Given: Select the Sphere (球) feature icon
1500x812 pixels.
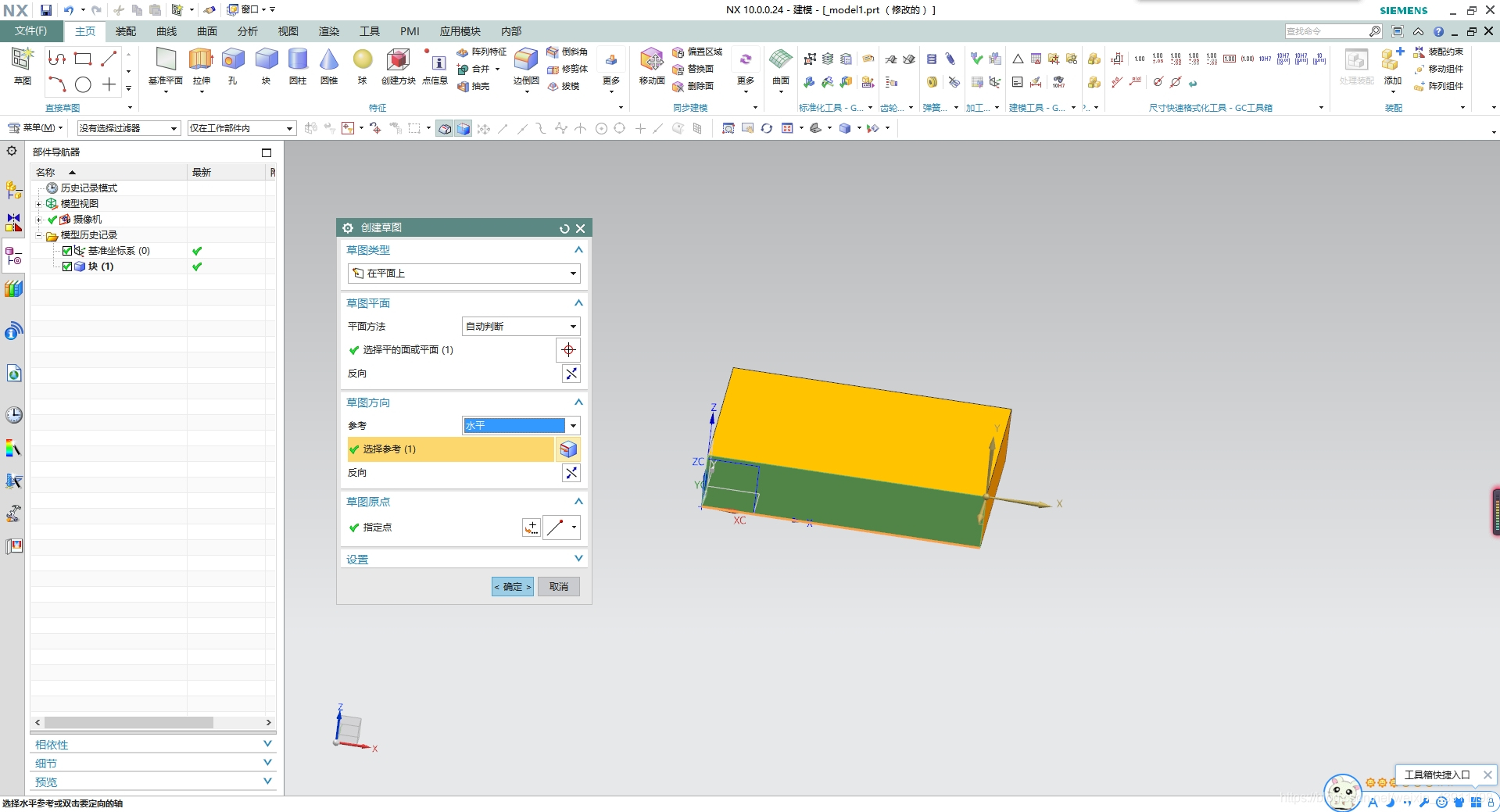Looking at the screenshot, I should click(x=362, y=65).
